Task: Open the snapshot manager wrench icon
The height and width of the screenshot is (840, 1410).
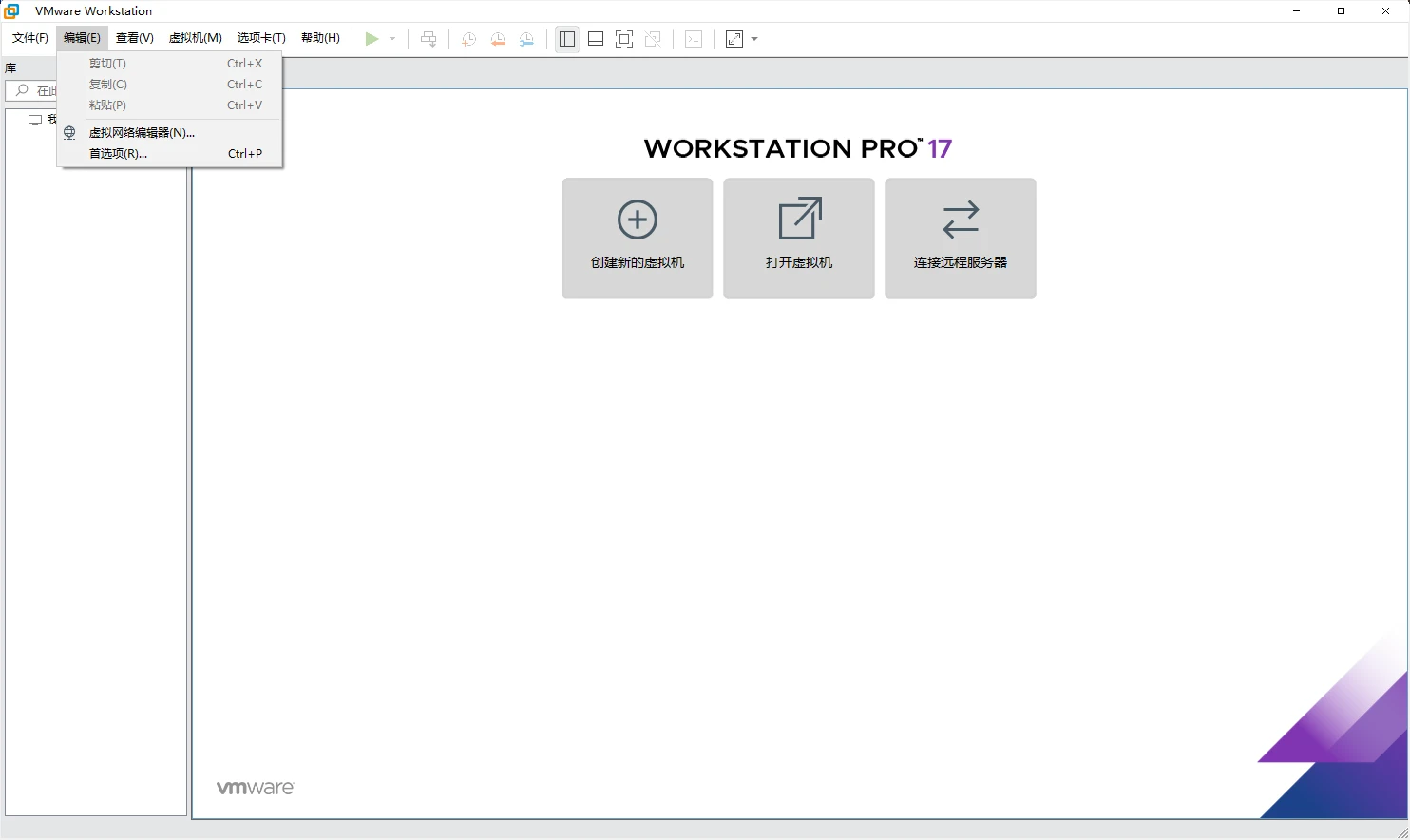Action: point(526,39)
